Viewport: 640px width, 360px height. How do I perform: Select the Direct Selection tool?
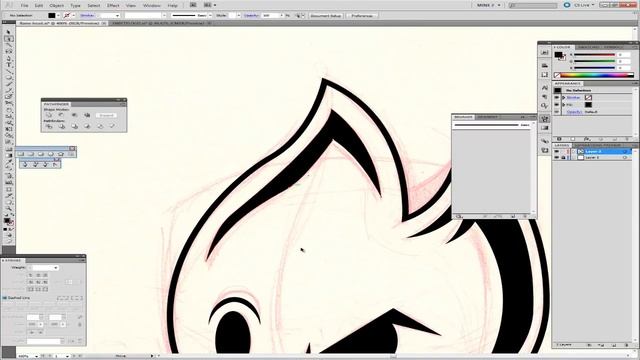pos(8,39)
